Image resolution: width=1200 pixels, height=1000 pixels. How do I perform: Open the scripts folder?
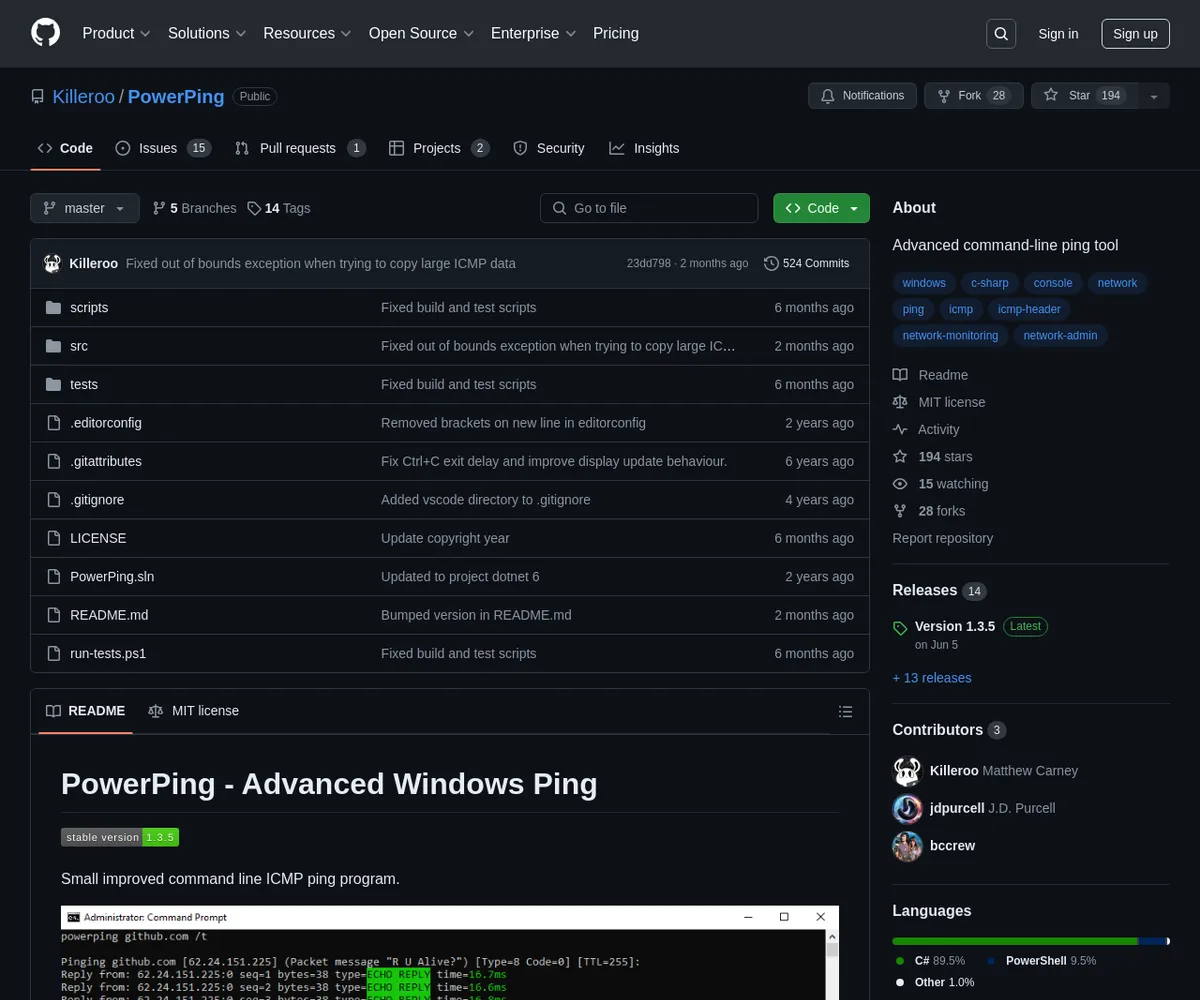click(x=89, y=308)
